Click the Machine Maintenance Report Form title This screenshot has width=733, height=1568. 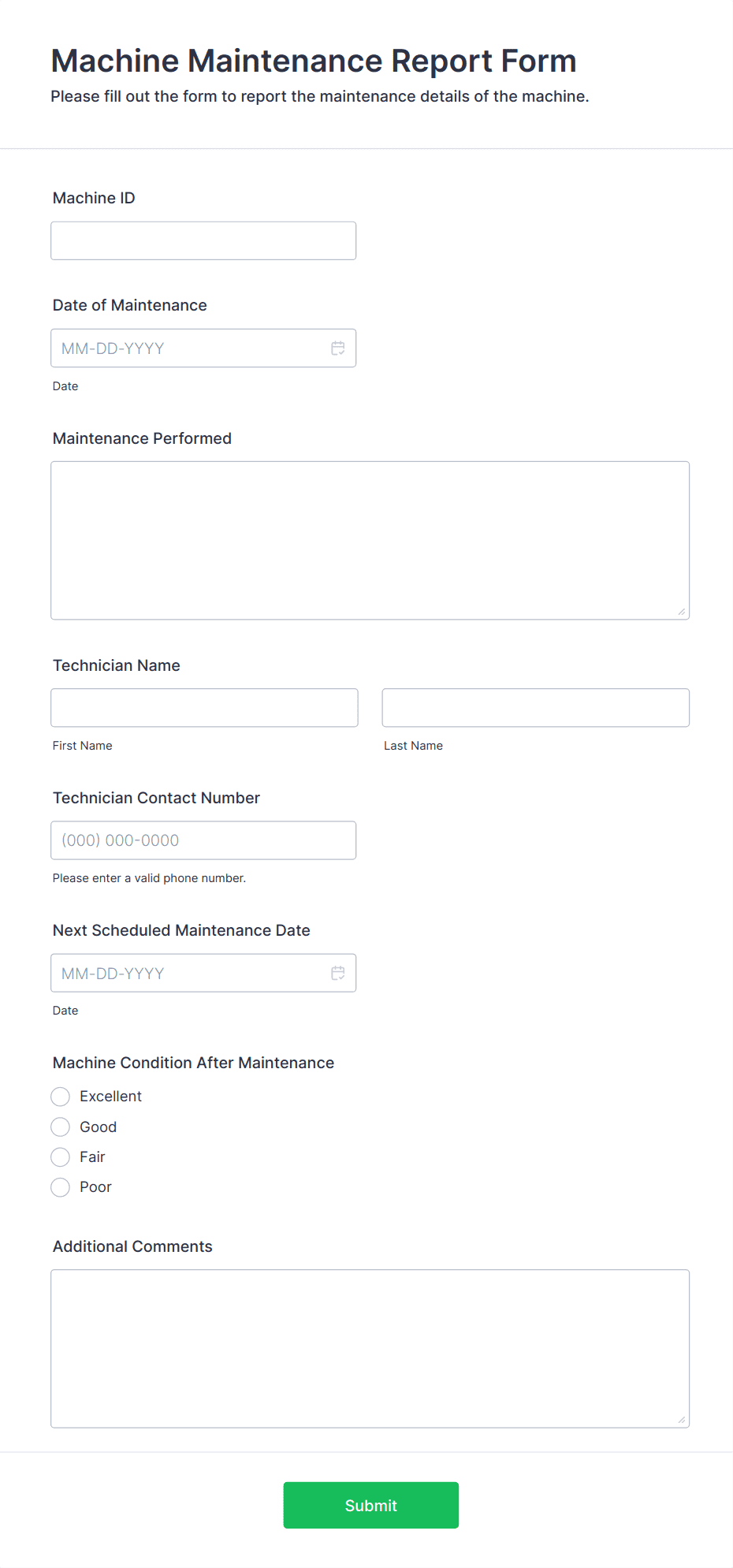[x=313, y=60]
